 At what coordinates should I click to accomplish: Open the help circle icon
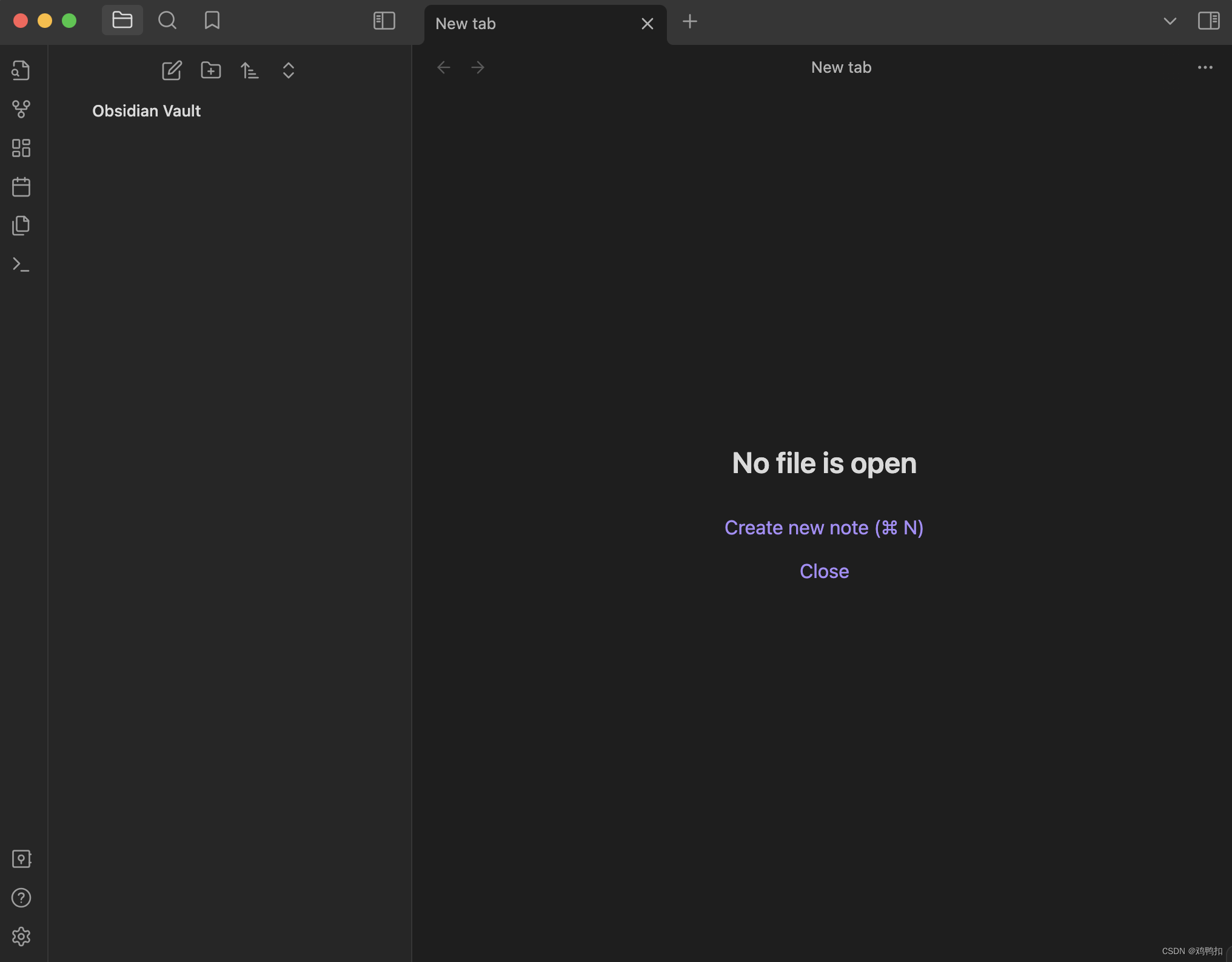pos(21,898)
